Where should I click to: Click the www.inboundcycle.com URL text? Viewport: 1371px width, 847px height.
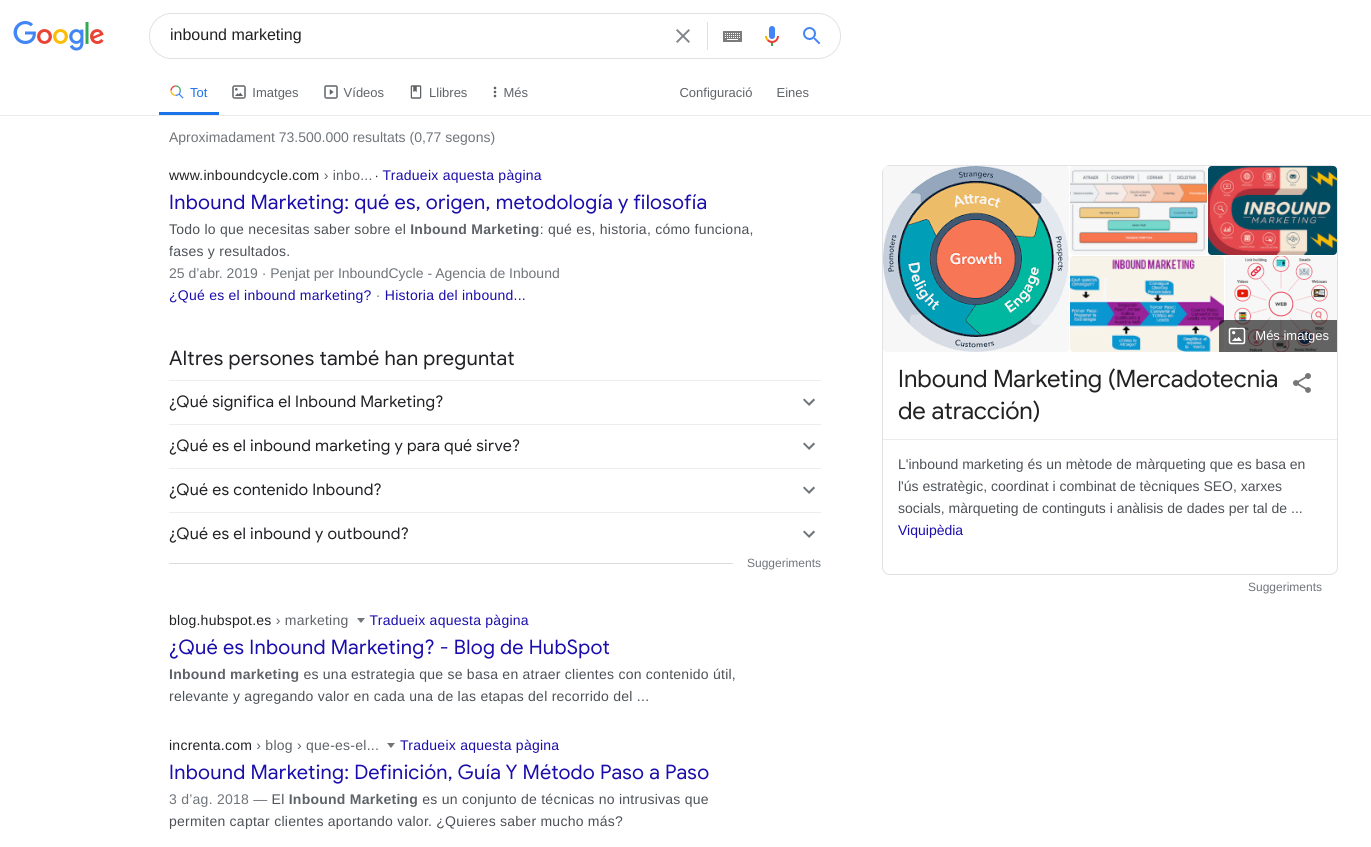(x=244, y=175)
